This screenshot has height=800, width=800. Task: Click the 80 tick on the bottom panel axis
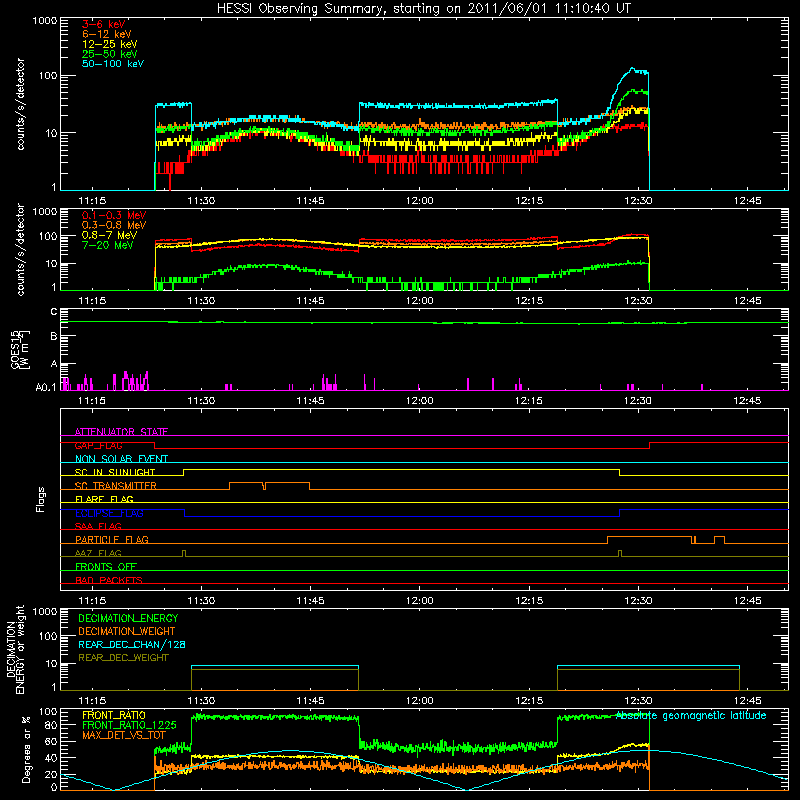(x=51, y=725)
